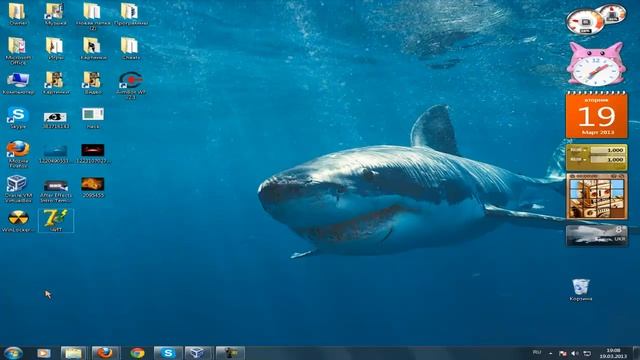The height and width of the screenshot is (360, 640).
Task: Select the 383716183 eye image file
Action: (55, 119)
